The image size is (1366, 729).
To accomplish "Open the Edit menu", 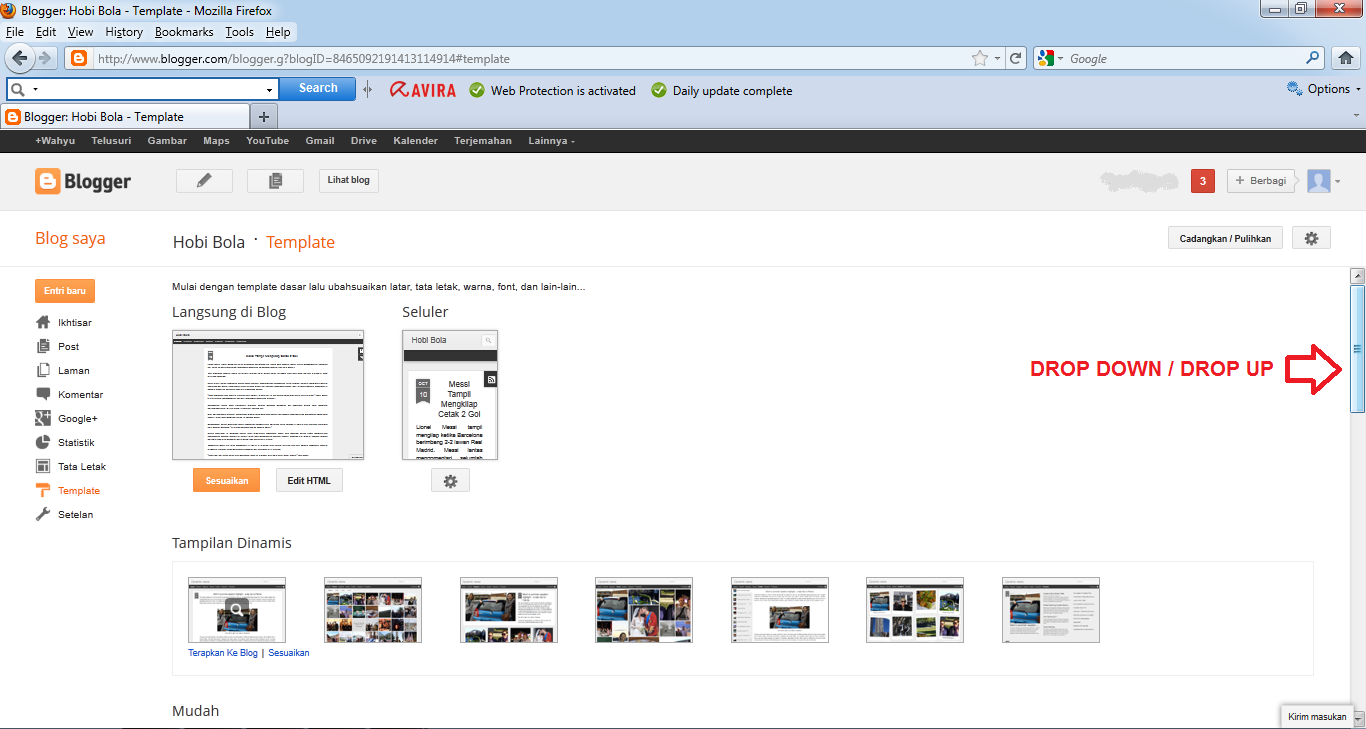I will coord(46,32).
